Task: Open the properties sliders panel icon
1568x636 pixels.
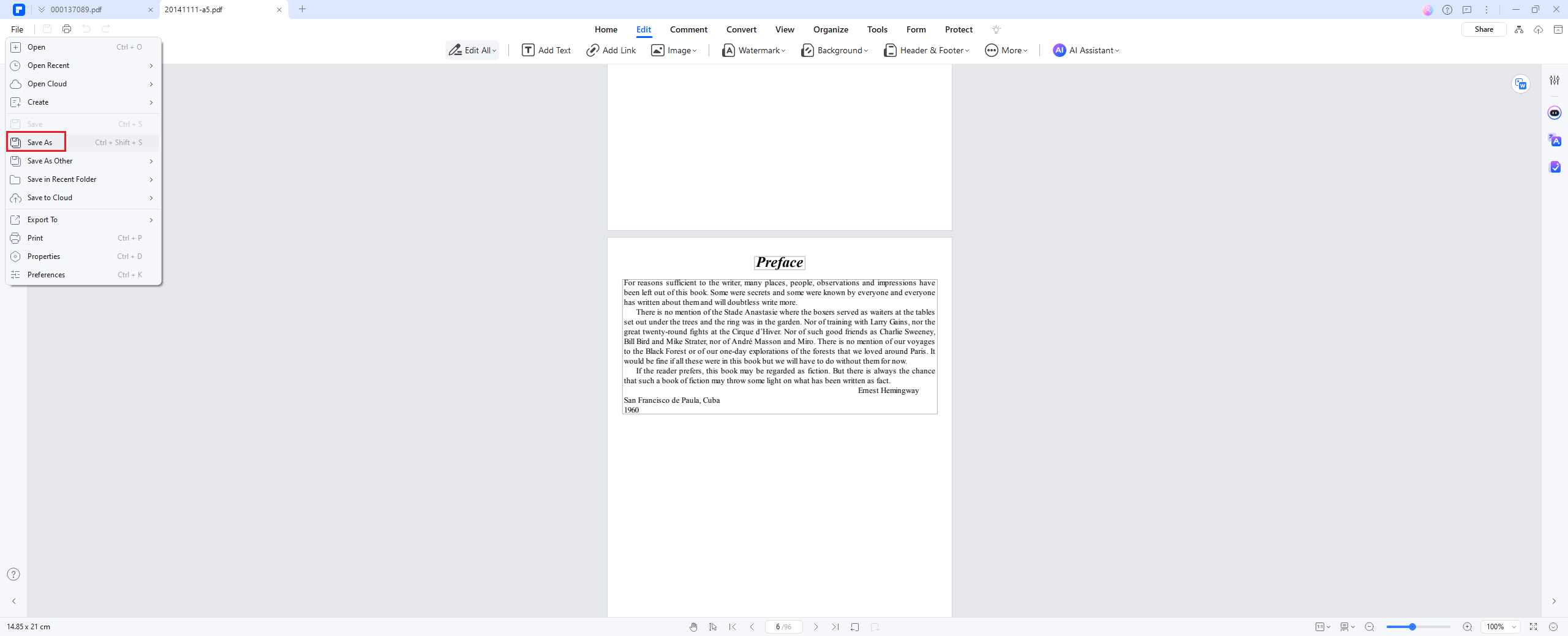Action: pos(1555,80)
